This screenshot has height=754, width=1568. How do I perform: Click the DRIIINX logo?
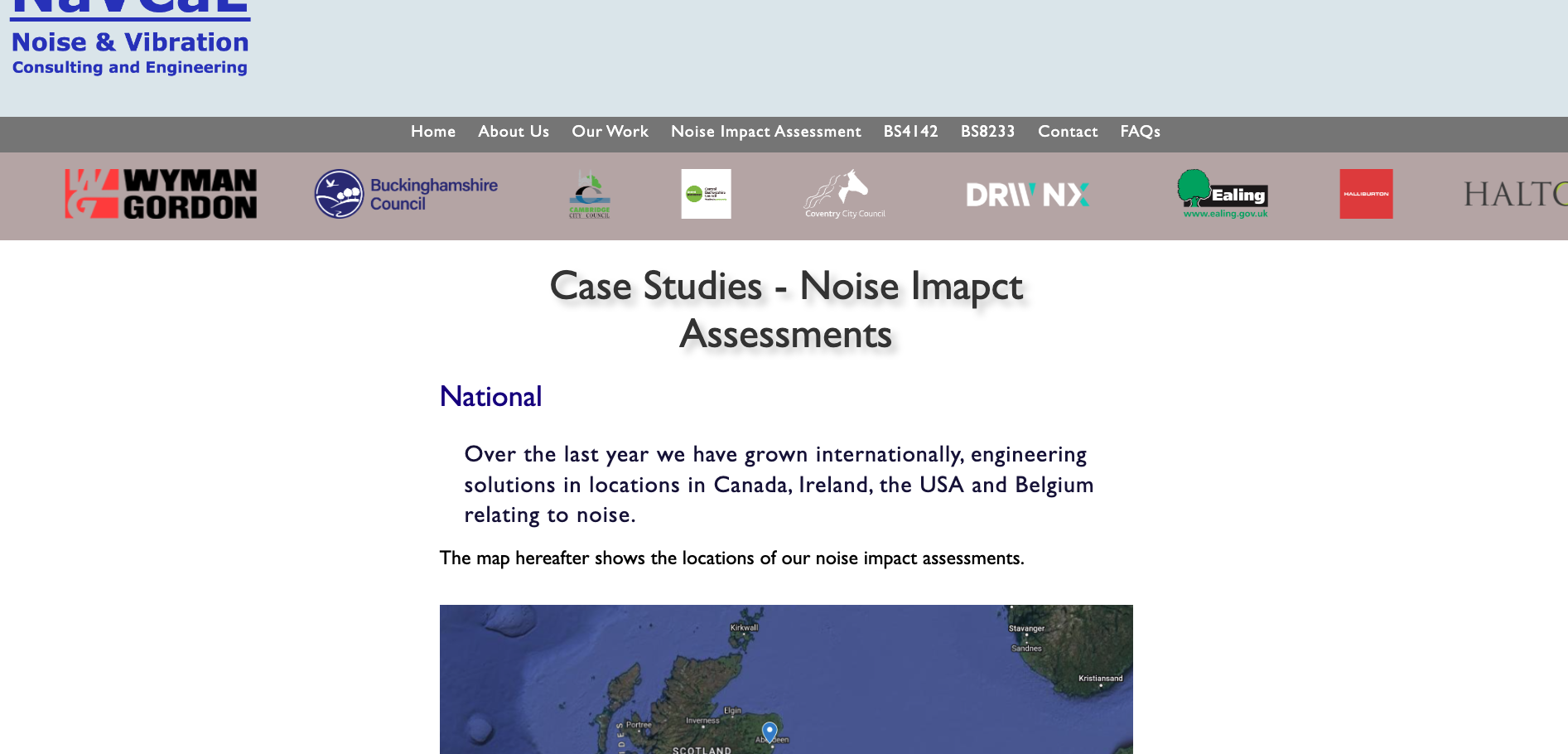[1027, 195]
